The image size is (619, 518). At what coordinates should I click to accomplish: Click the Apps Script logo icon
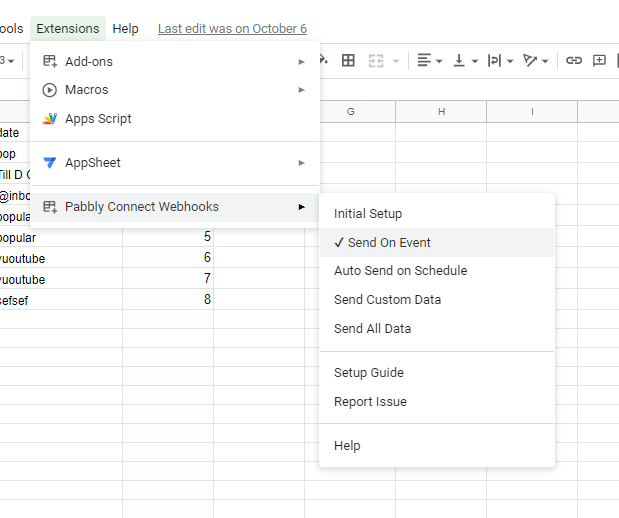point(50,118)
